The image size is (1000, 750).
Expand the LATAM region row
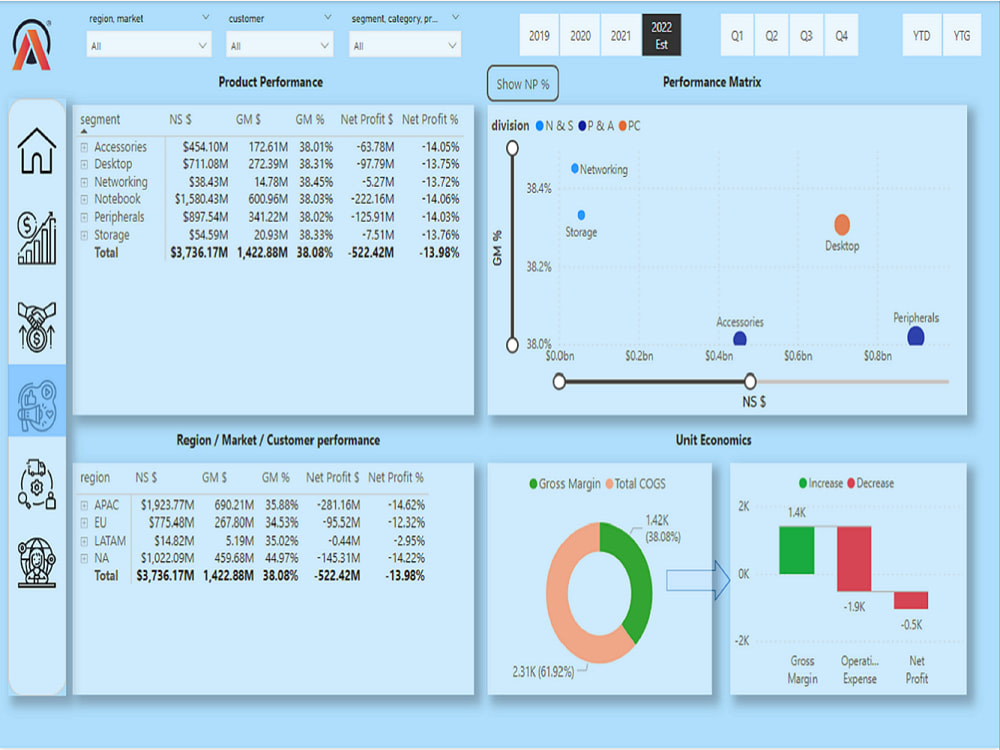click(x=84, y=541)
